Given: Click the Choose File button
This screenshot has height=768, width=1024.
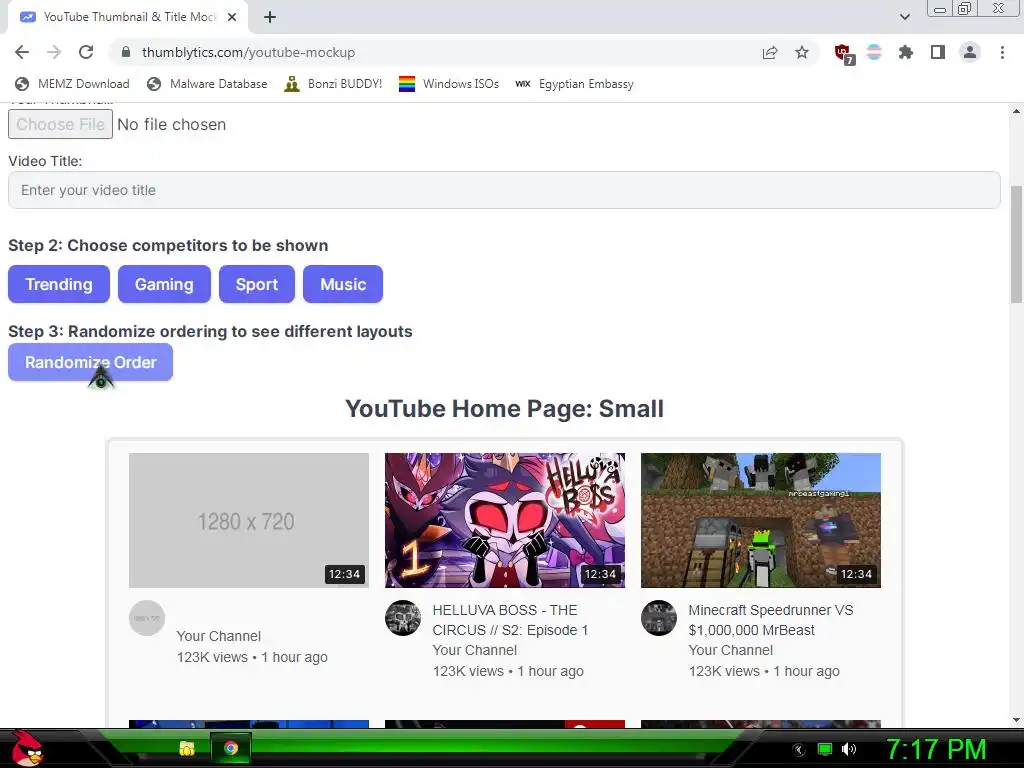Looking at the screenshot, I should (60, 124).
